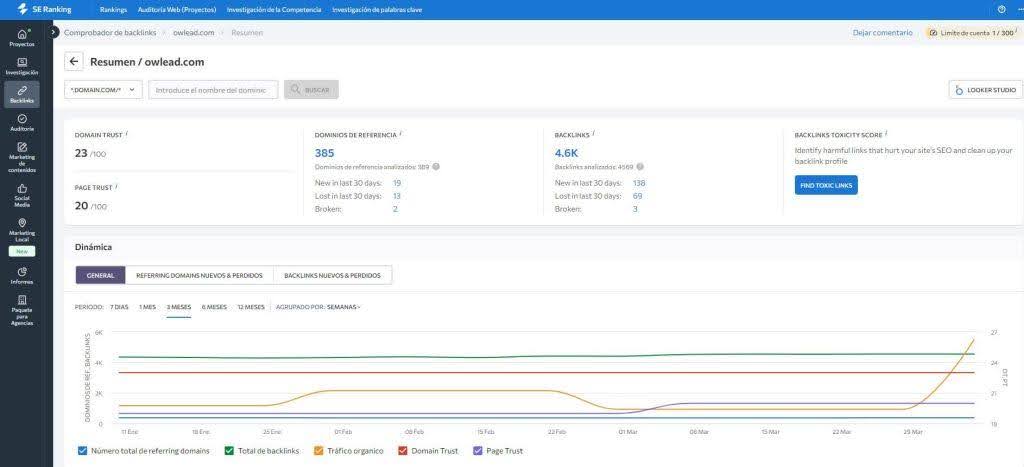Screen dimensions: 1024x467
Task: Open the Marketing Local sidebar section
Action: point(22,230)
